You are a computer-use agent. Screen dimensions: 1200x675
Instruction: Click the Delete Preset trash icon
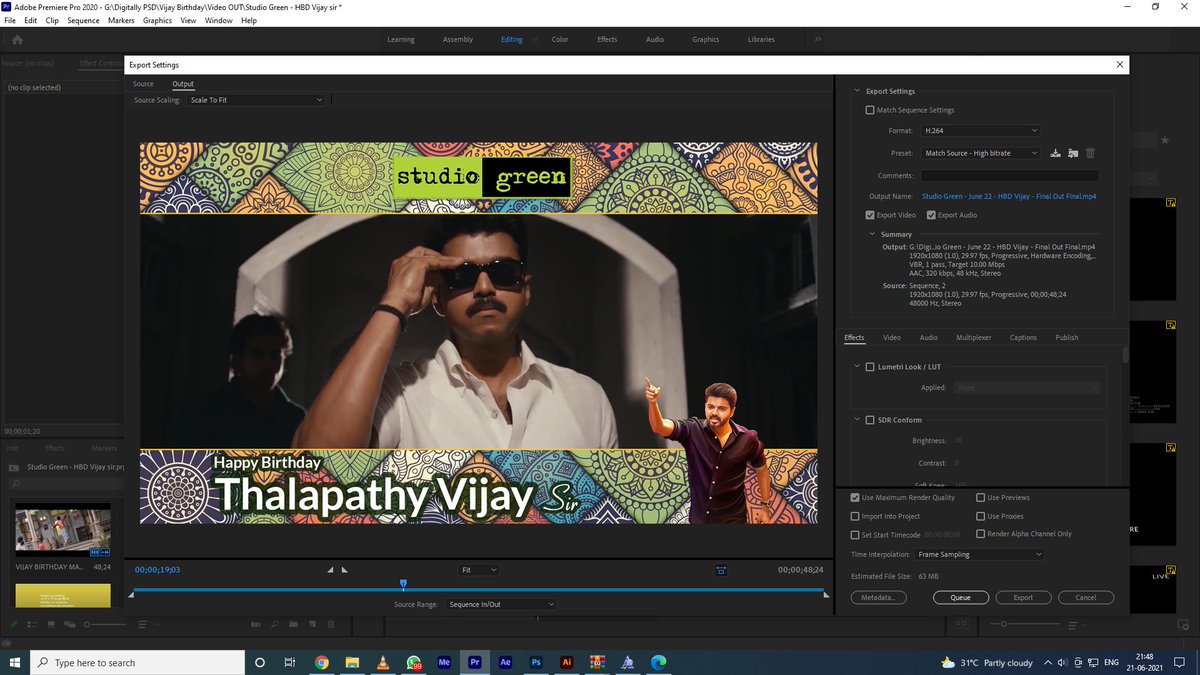1090,153
